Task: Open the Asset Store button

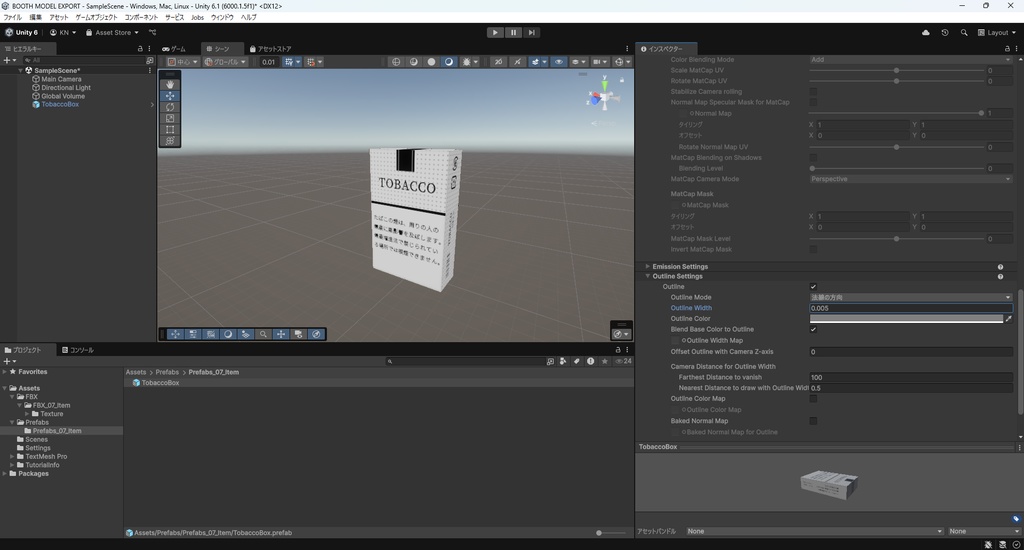Action: [111, 32]
